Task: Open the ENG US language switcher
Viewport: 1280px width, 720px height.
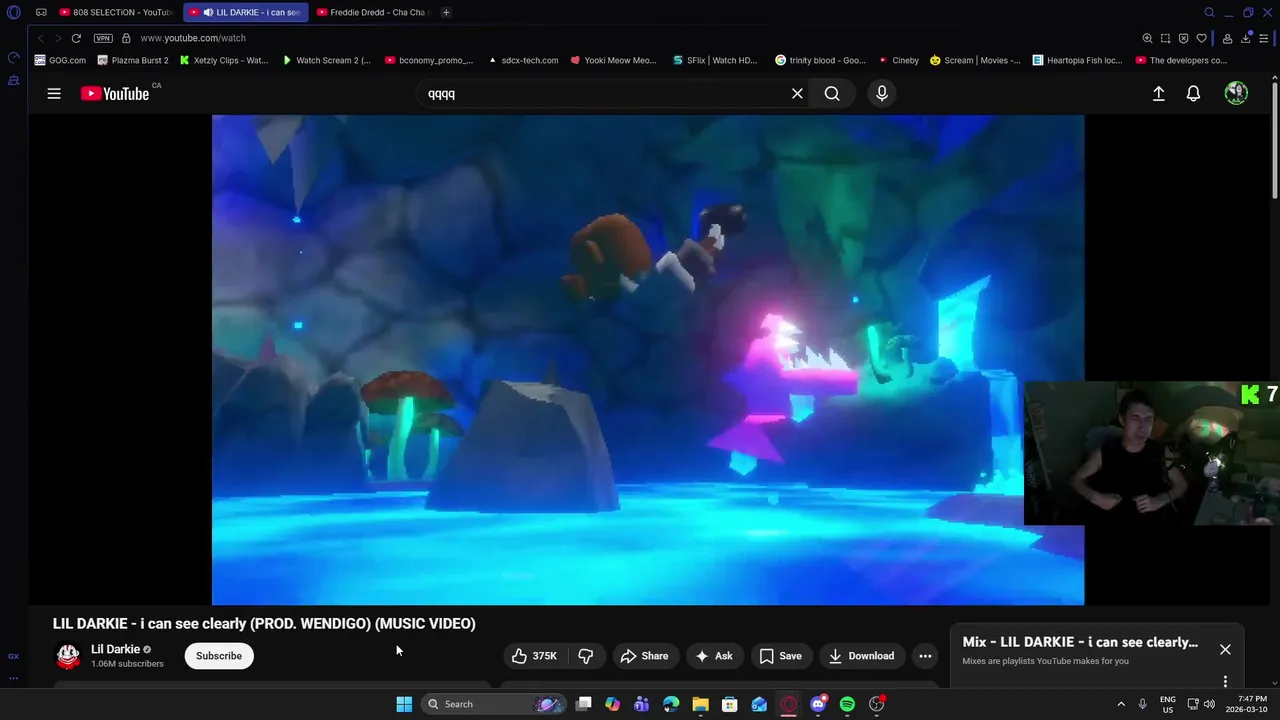Action: pyautogui.click(x=1167, y=704)
